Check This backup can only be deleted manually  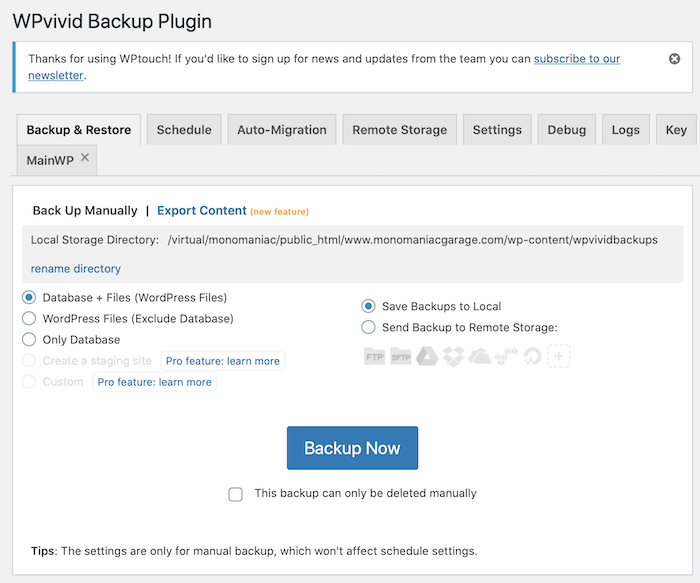[235, 494]
